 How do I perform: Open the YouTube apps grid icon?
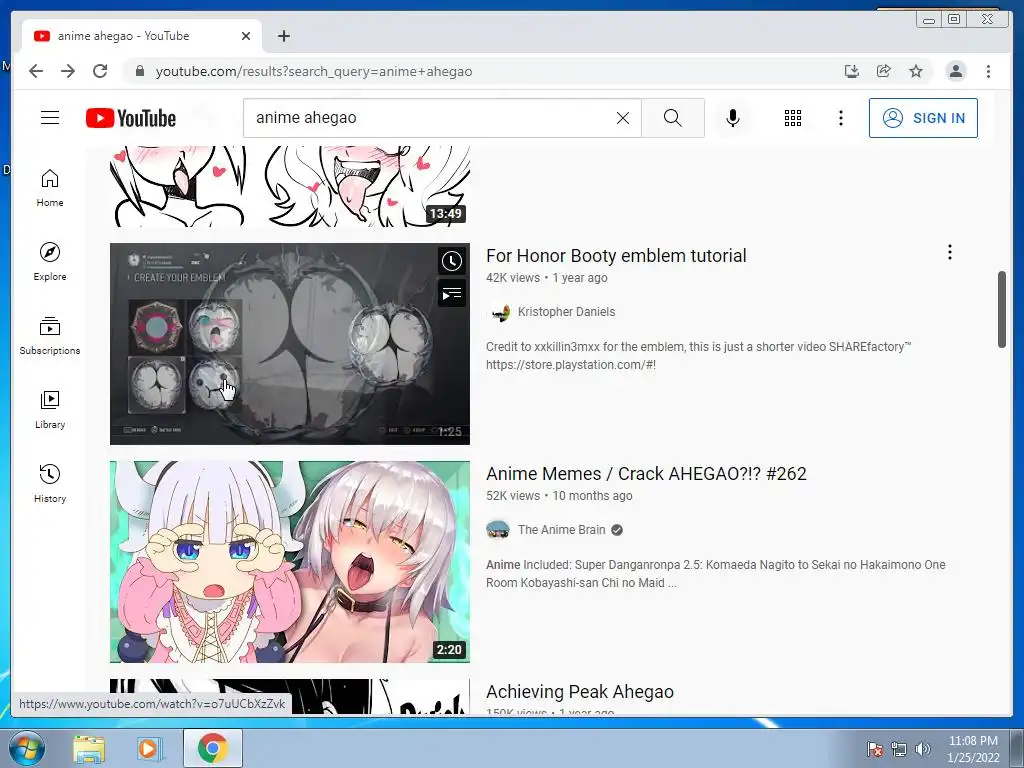point(793,118)
